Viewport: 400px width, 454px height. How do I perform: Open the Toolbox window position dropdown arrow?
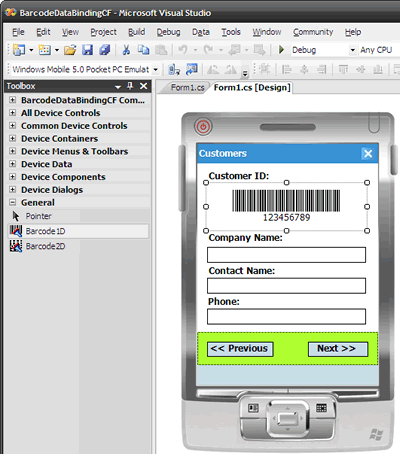tap(117, 87)
